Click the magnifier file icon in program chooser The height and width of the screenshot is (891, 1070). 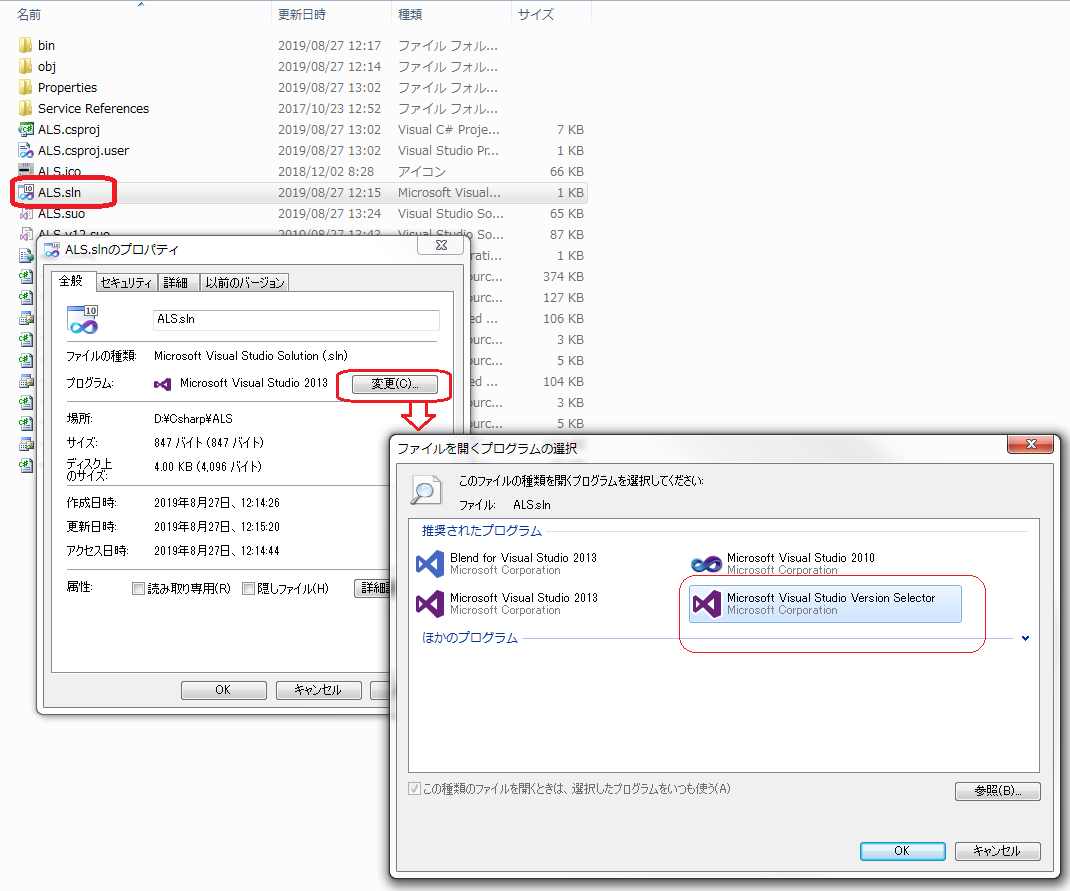coord(426,490)
